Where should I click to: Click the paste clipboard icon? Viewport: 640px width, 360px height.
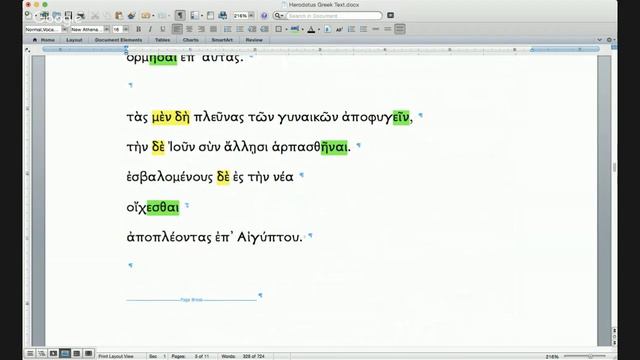click(x=119, y=16)
